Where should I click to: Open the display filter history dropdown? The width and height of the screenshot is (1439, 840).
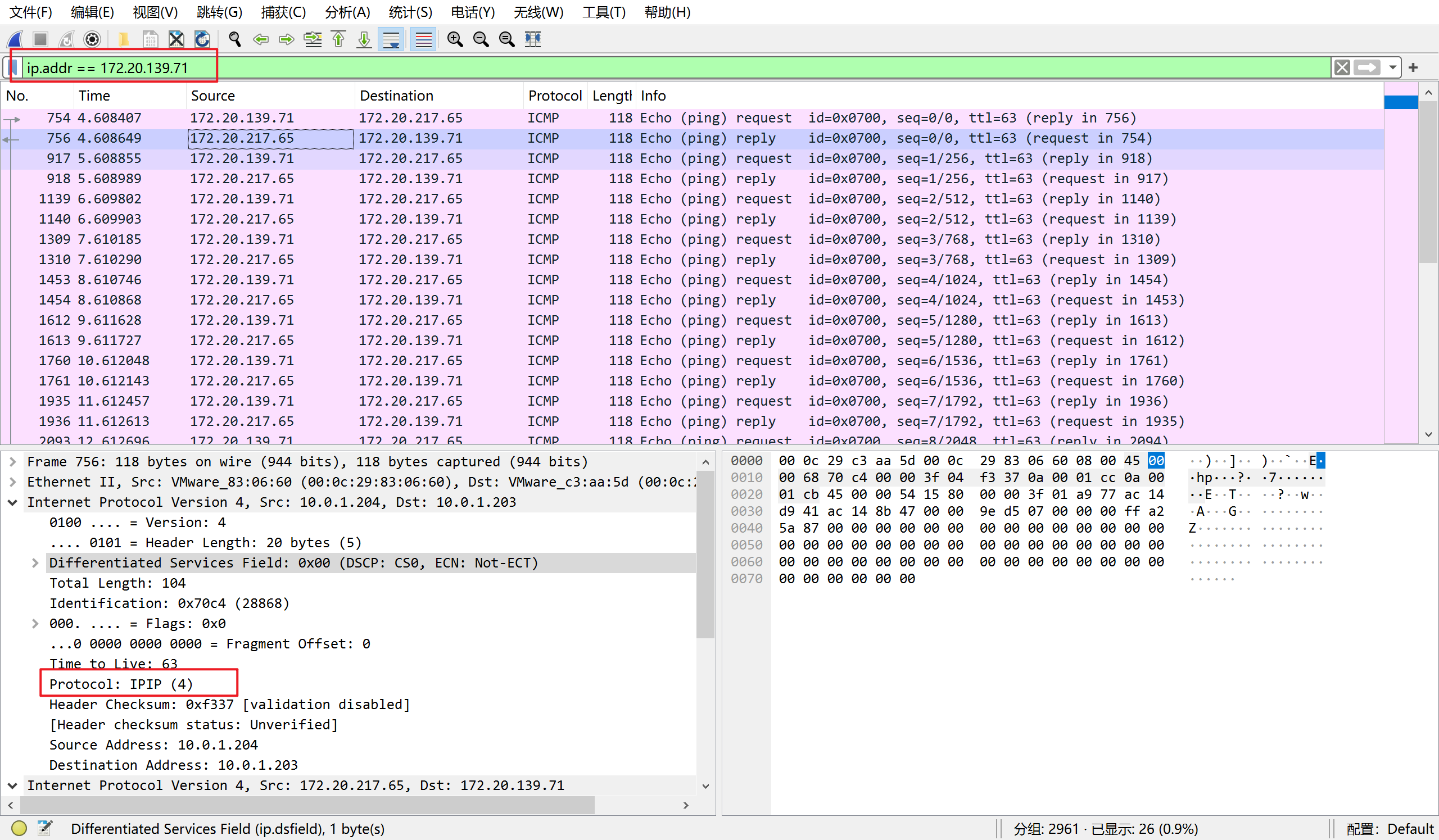pos(1393,68)
